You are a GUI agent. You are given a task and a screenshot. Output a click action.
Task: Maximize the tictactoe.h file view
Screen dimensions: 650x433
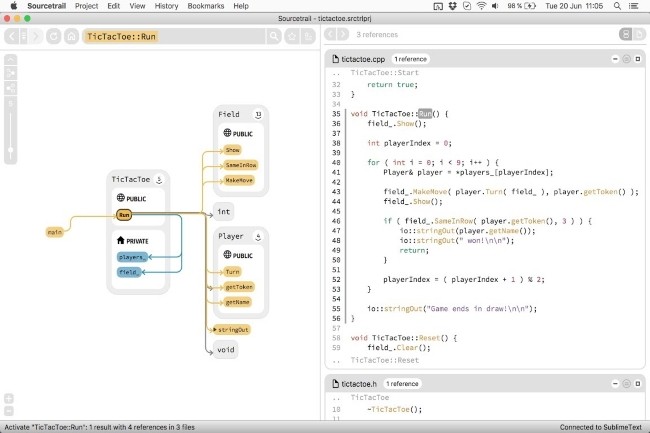pos(638,384)
